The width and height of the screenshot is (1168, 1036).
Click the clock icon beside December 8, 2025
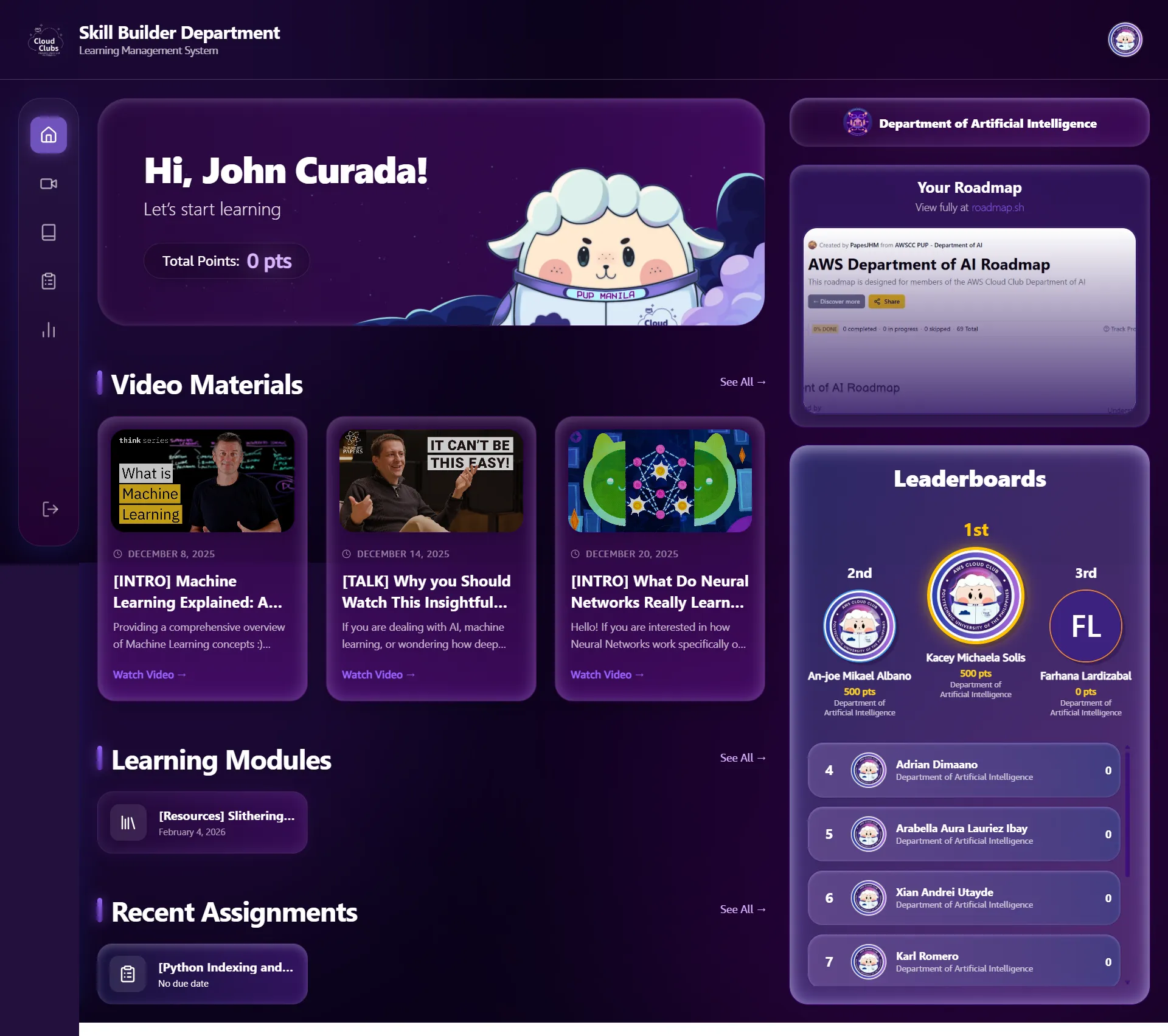point(118,554)
